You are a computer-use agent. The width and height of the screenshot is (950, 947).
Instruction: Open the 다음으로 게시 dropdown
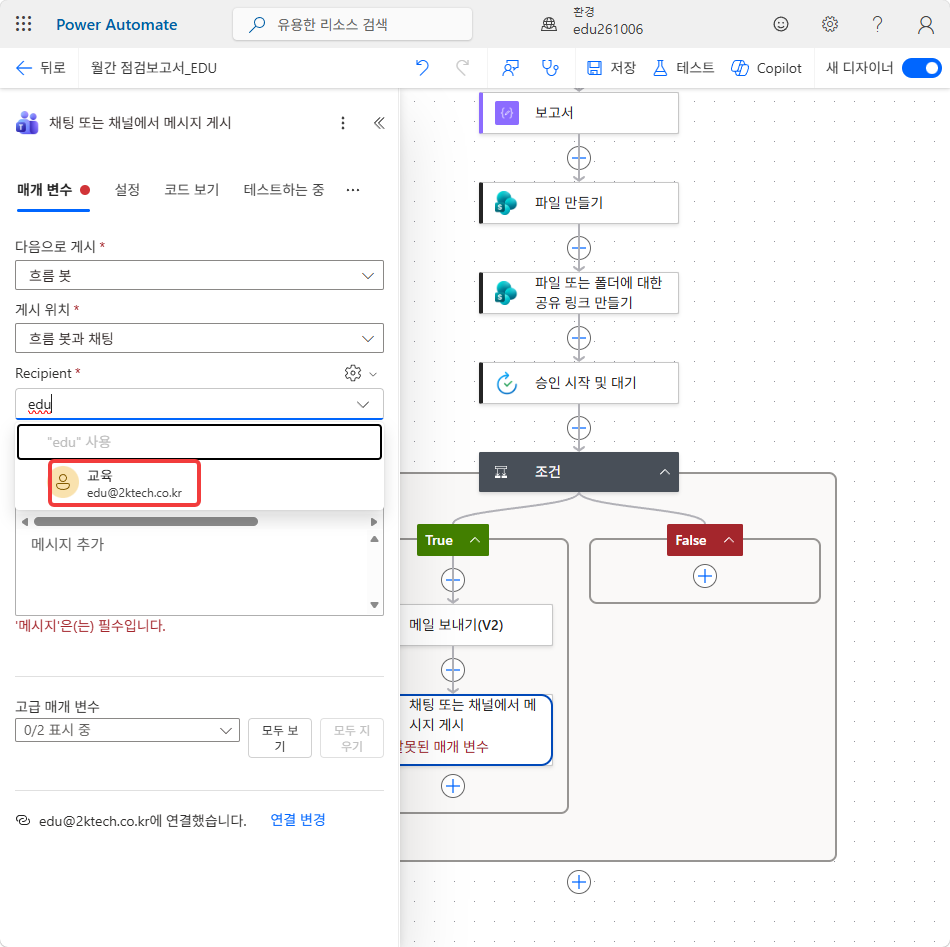(199, 275)
